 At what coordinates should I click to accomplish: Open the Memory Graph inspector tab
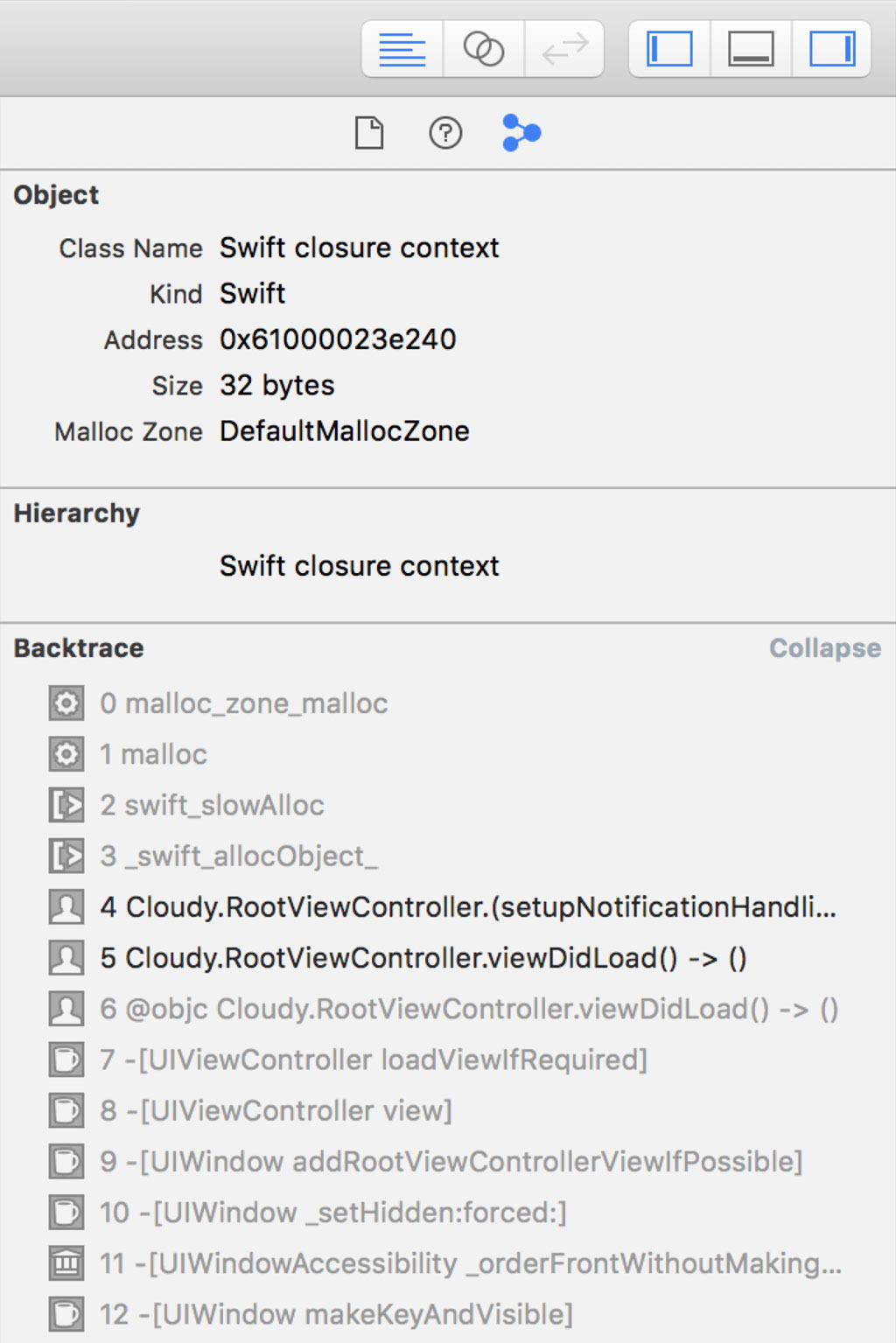521,133
